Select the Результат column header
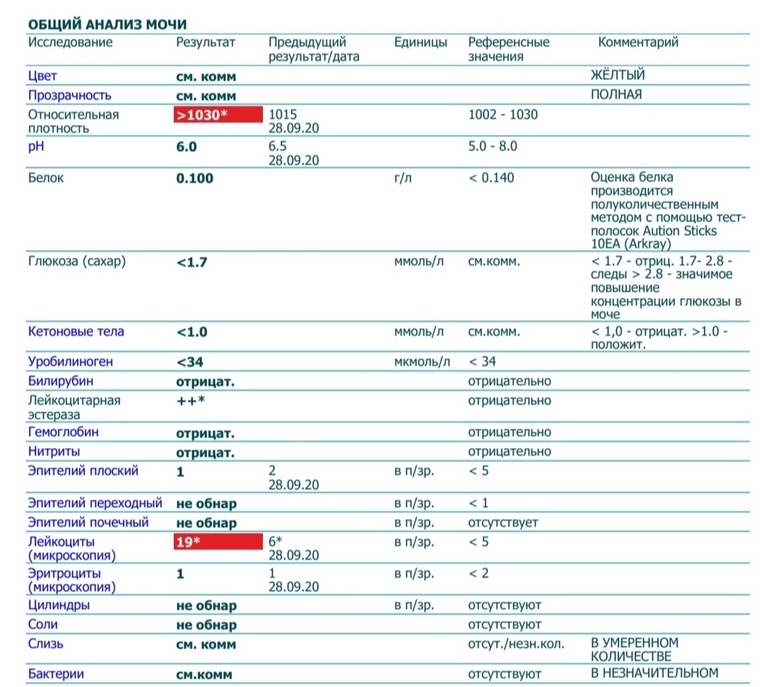This screenshot has height=687, width=770. tap(205, 43)
